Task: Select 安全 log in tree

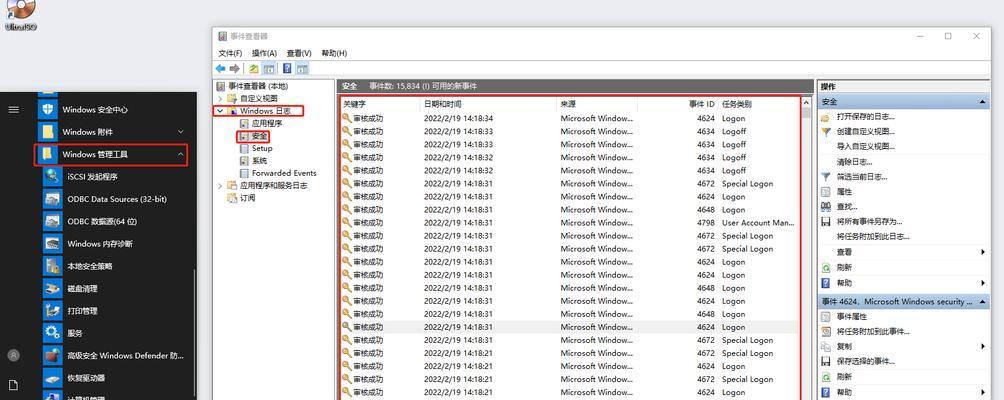Action: tap(259, 136)
